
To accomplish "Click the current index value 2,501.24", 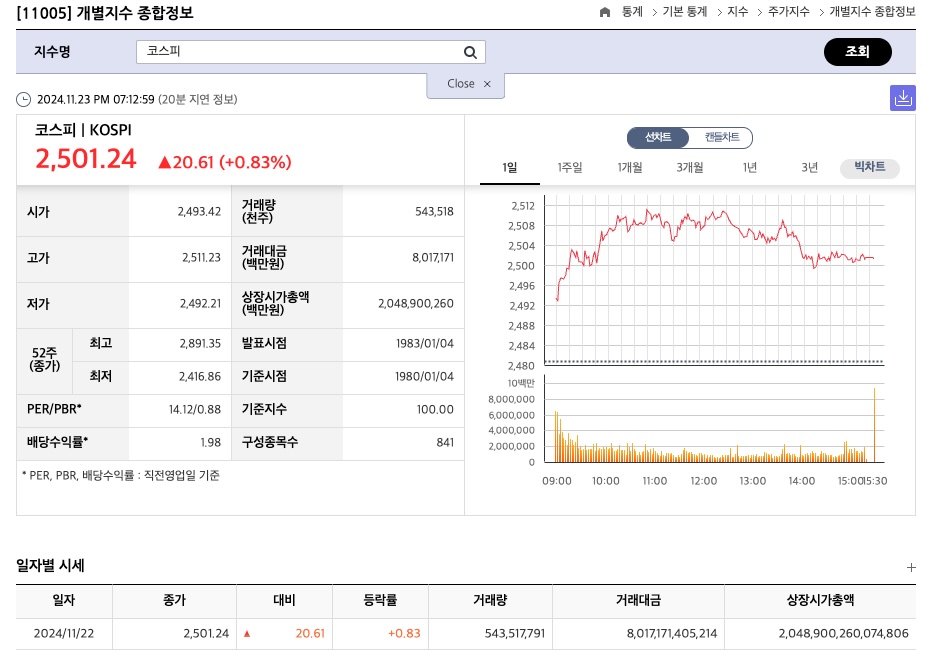I will [86, 159].
